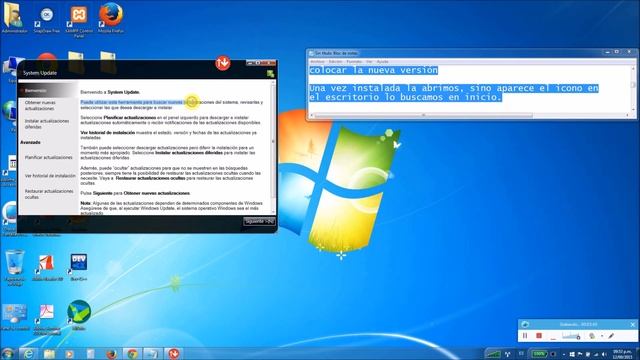Open the Ver menu in Notepad
The width and height of the screenshot is (640, 360).
click(x=369, y=62)
